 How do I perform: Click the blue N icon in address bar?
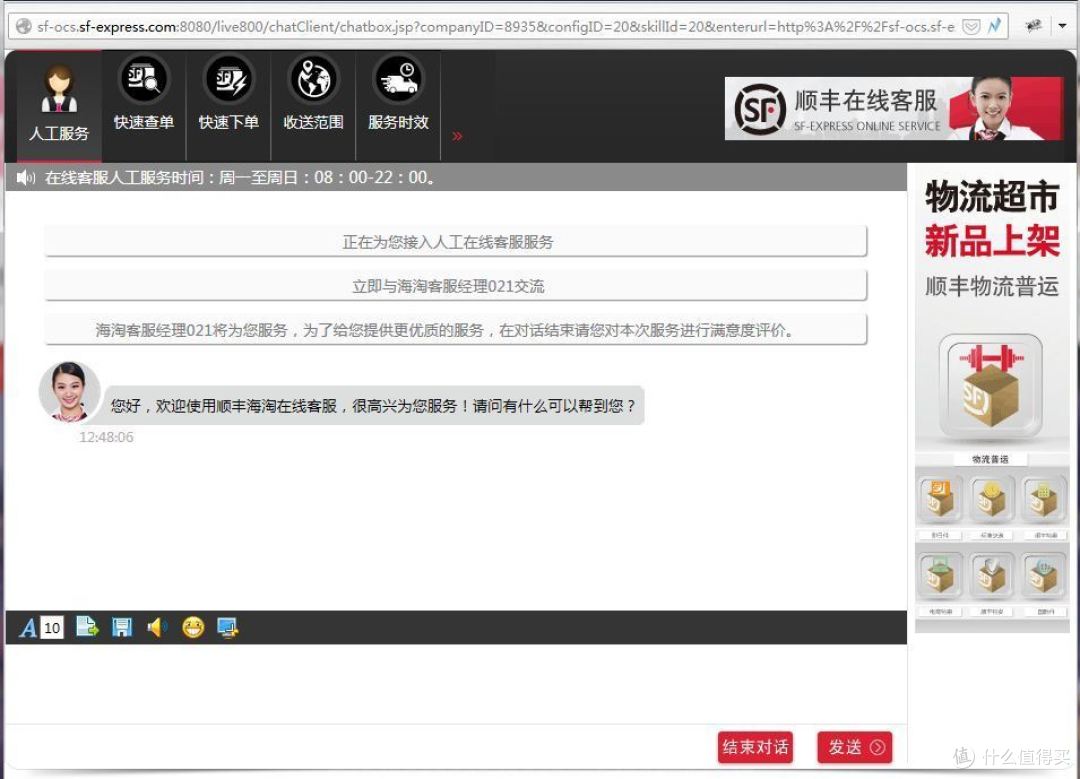pyautogui.click(x=994, y=26)
